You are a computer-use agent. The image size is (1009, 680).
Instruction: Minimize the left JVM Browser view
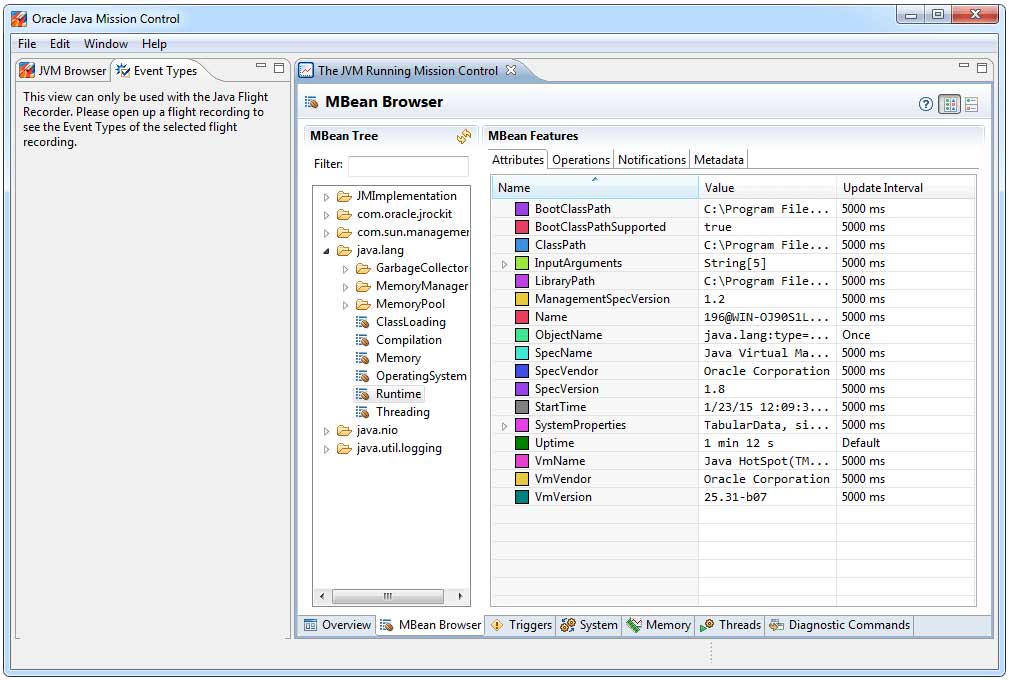[261, 66]
